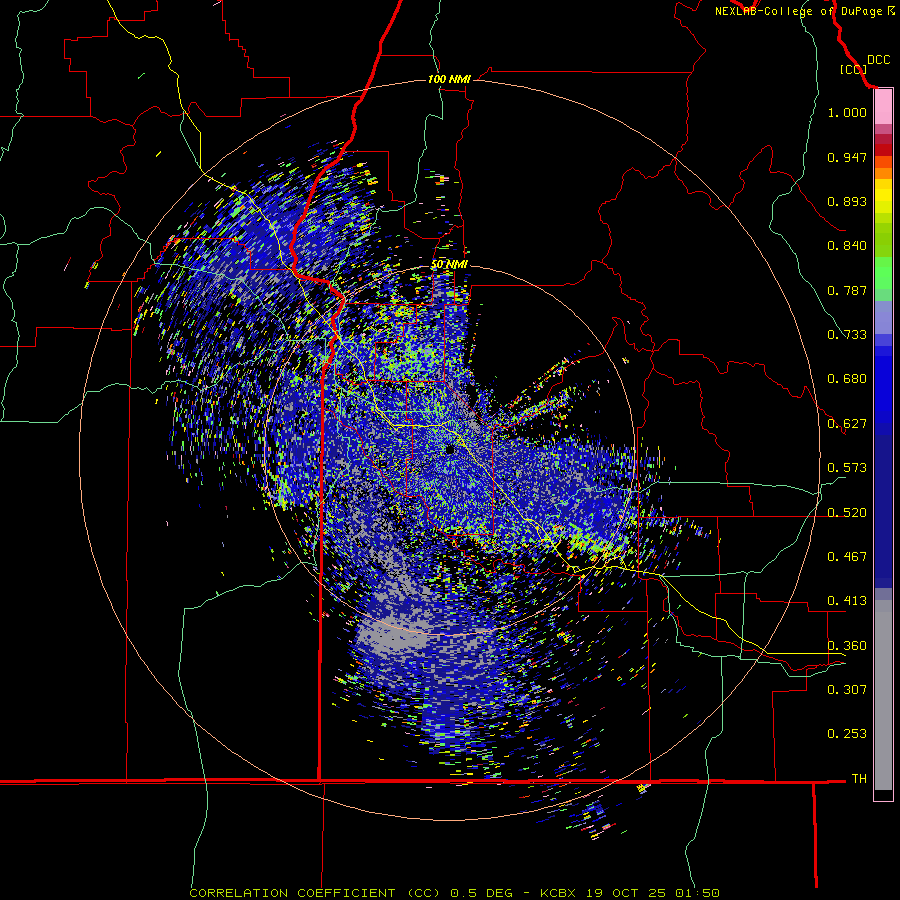Click the black radar site dot at center

pos(451,450)
